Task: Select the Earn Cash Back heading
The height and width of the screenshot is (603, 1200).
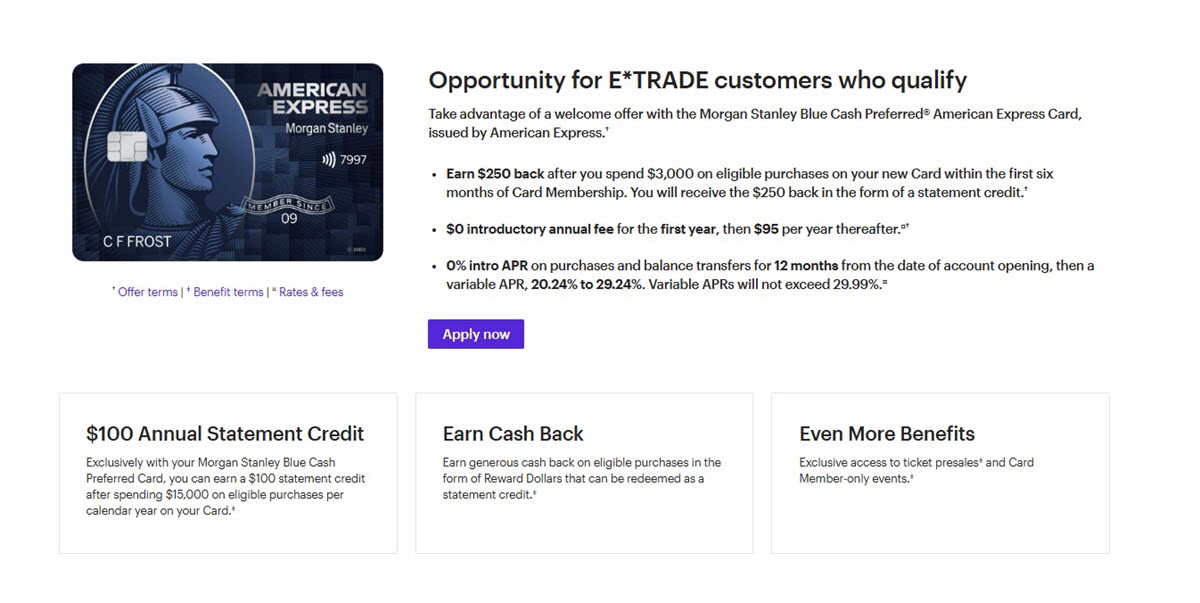Action: [x=513, y=434]
